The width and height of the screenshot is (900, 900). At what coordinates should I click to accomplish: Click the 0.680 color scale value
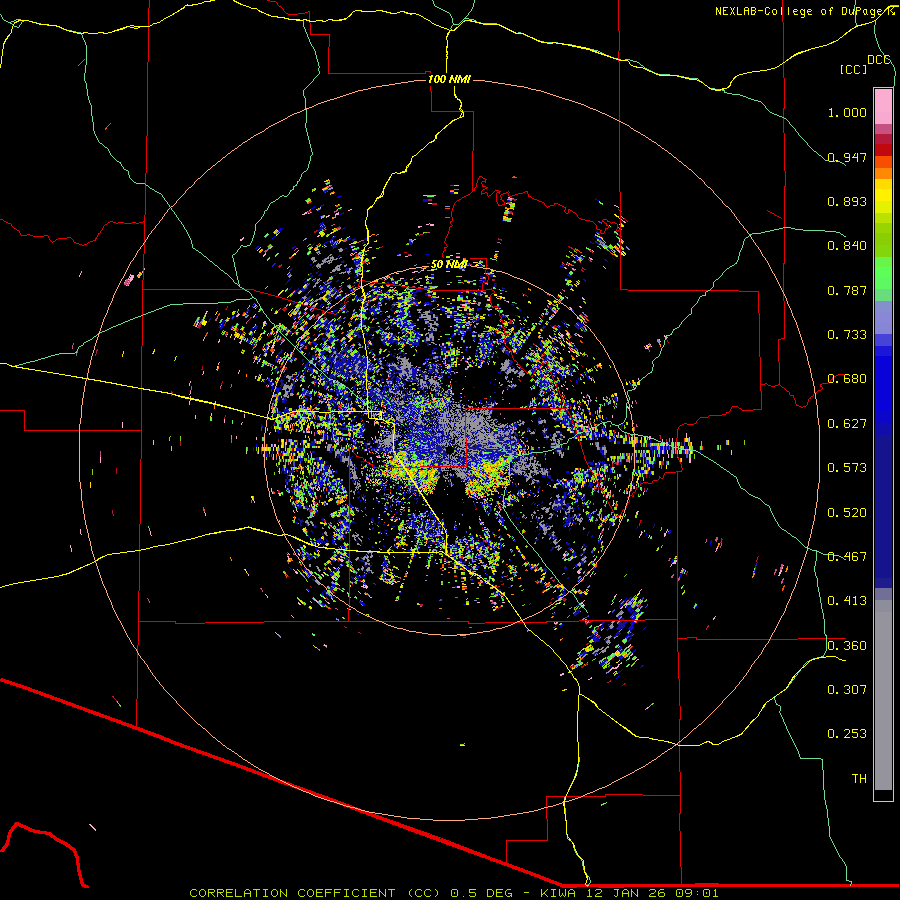pyautogui.click(x=847, y=379)
